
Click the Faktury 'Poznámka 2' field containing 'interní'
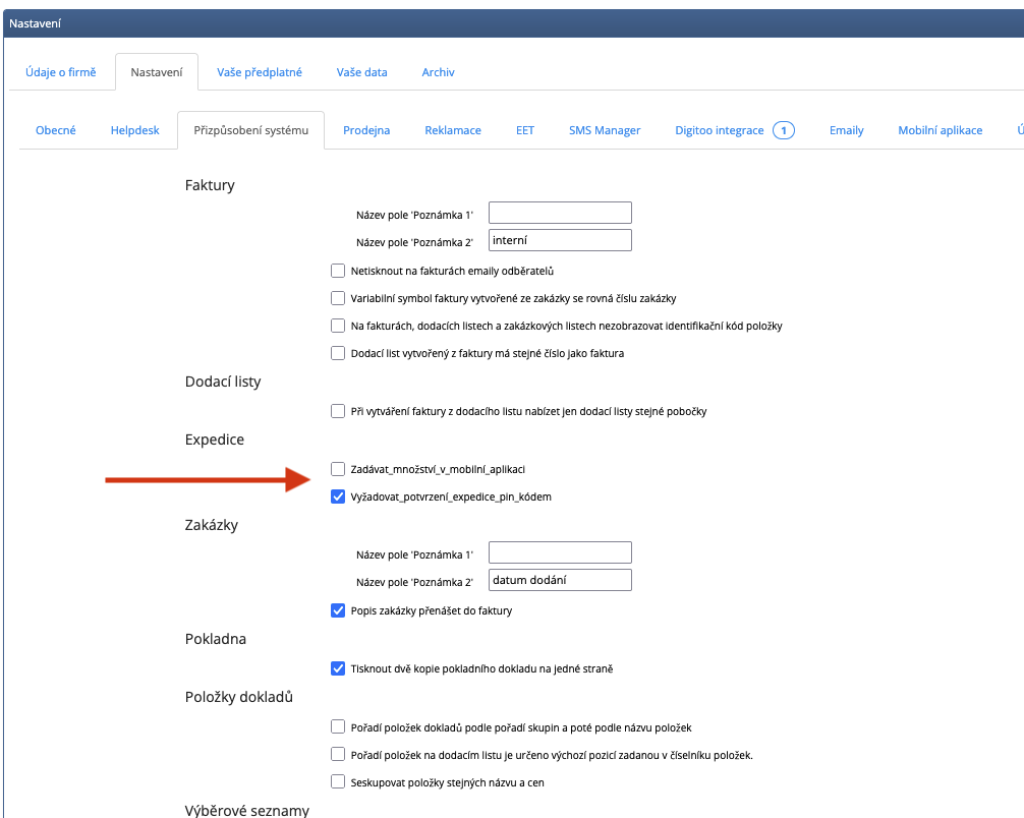[560, 240]
